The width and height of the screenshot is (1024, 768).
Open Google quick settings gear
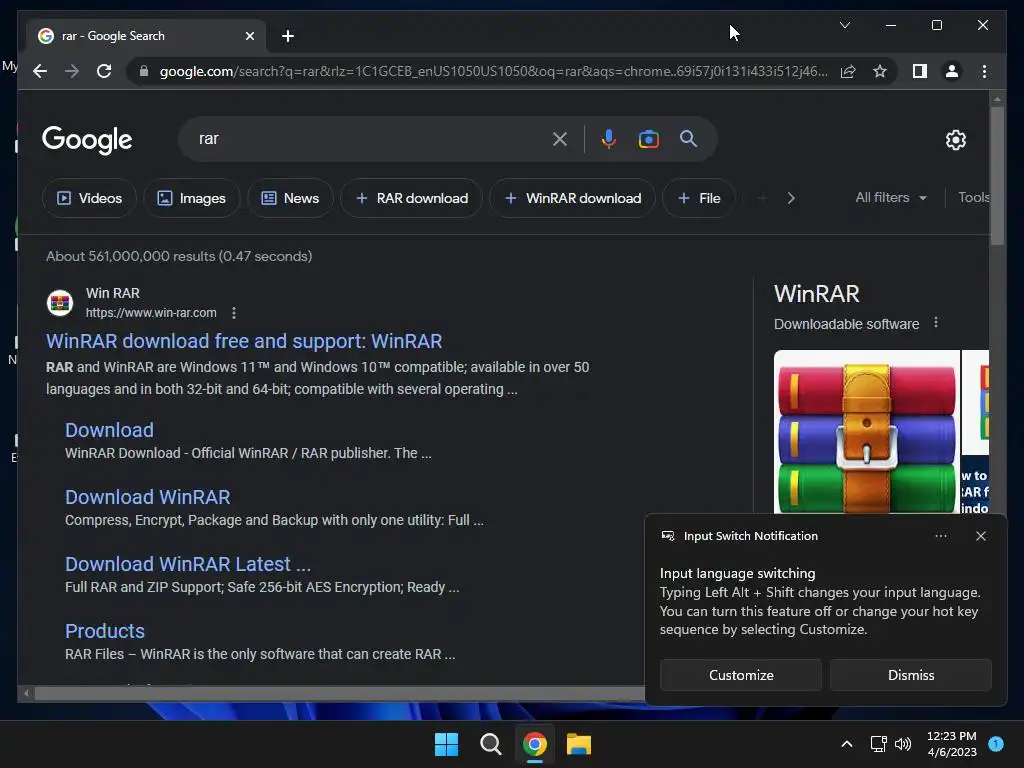tap(955, 140)
